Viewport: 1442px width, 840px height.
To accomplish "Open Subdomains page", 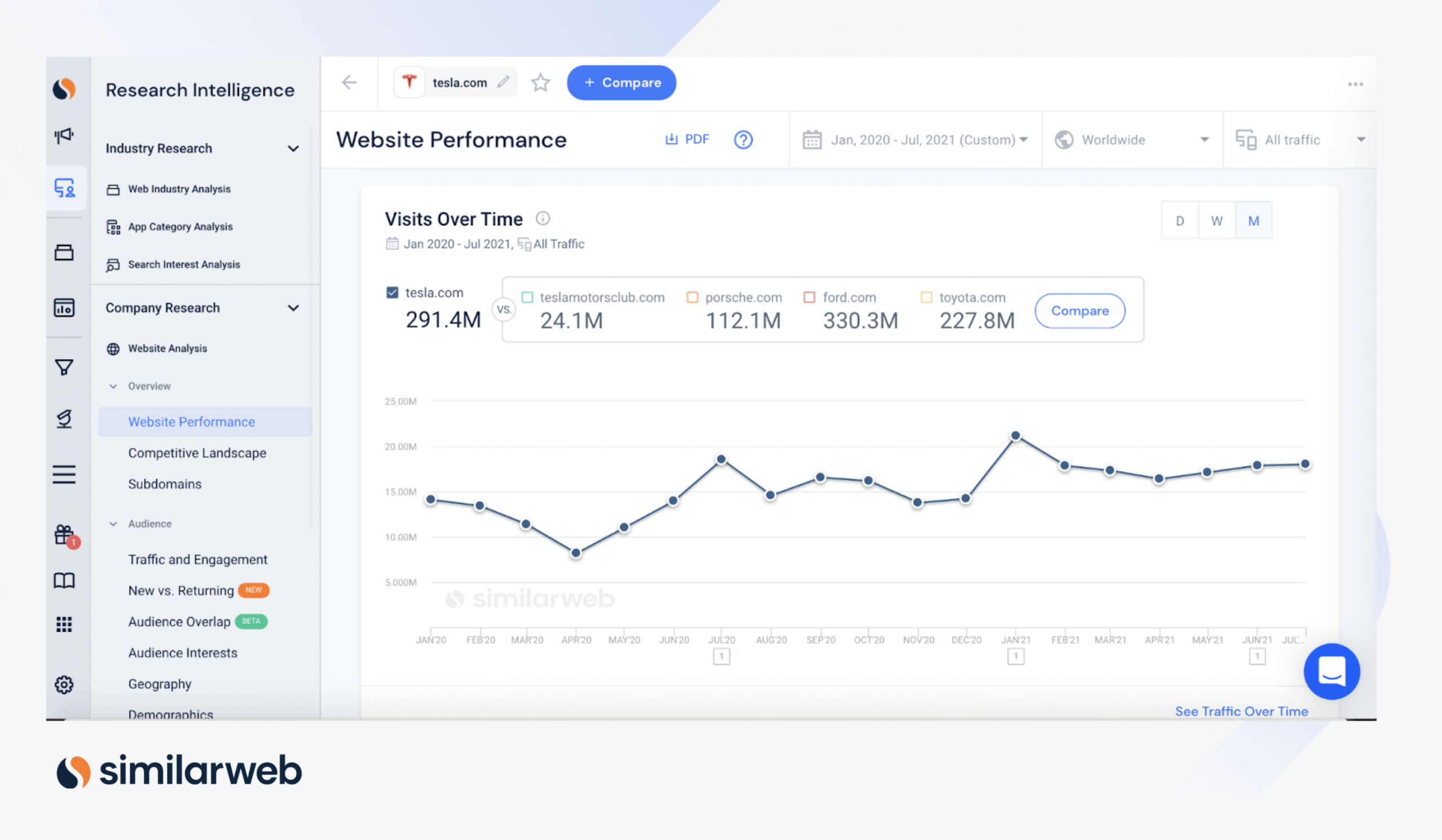I will pyautogui.click(x=165, y=484).
